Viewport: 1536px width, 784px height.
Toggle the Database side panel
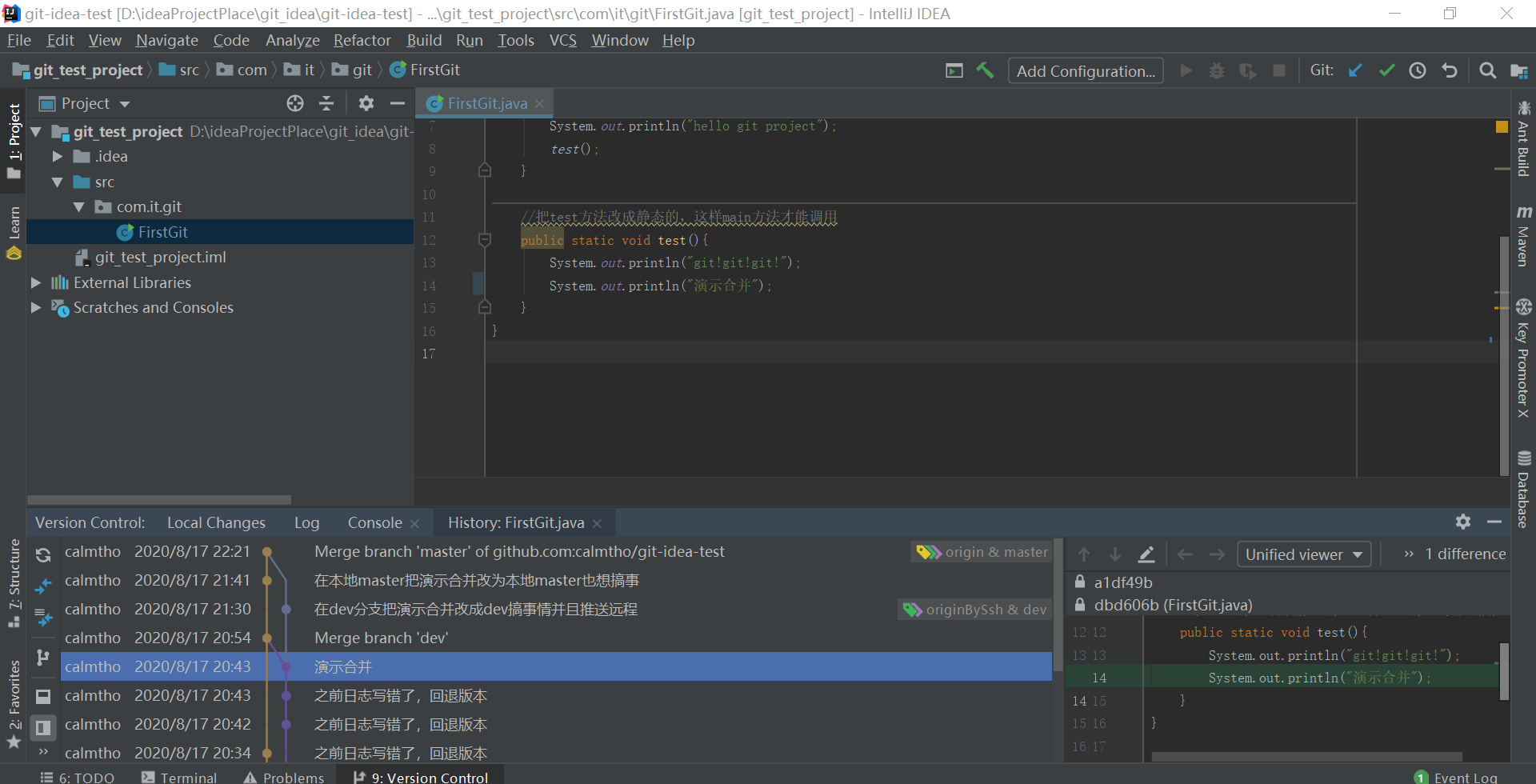click(1523, 490)
